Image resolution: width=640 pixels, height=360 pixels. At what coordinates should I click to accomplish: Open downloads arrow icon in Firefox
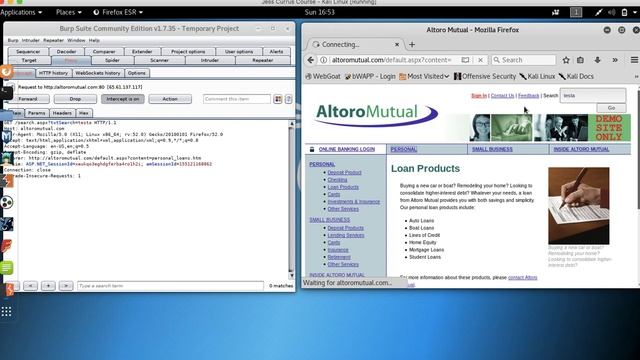[x=598, y=60]
